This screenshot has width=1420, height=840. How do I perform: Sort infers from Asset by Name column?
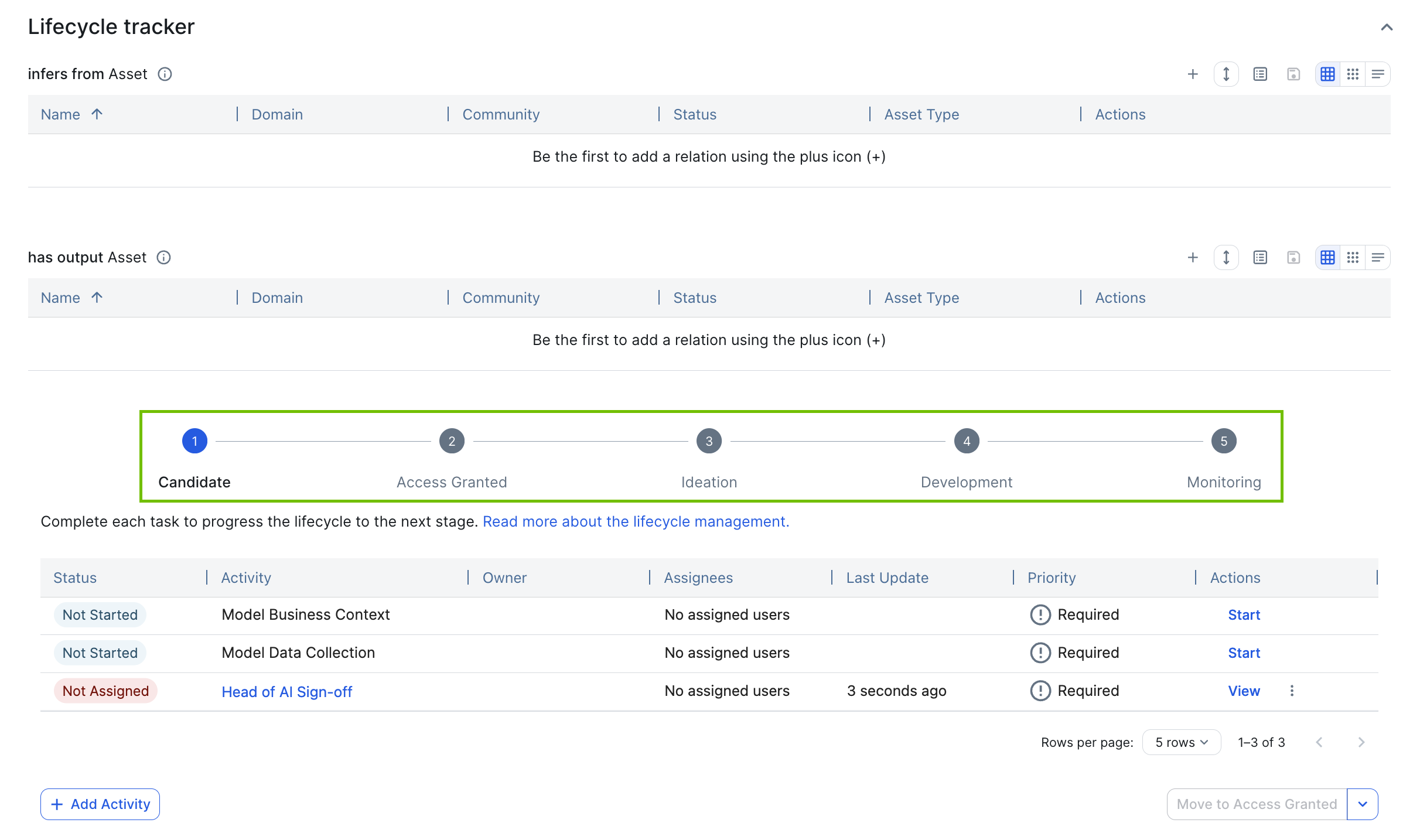pos(61,115)
